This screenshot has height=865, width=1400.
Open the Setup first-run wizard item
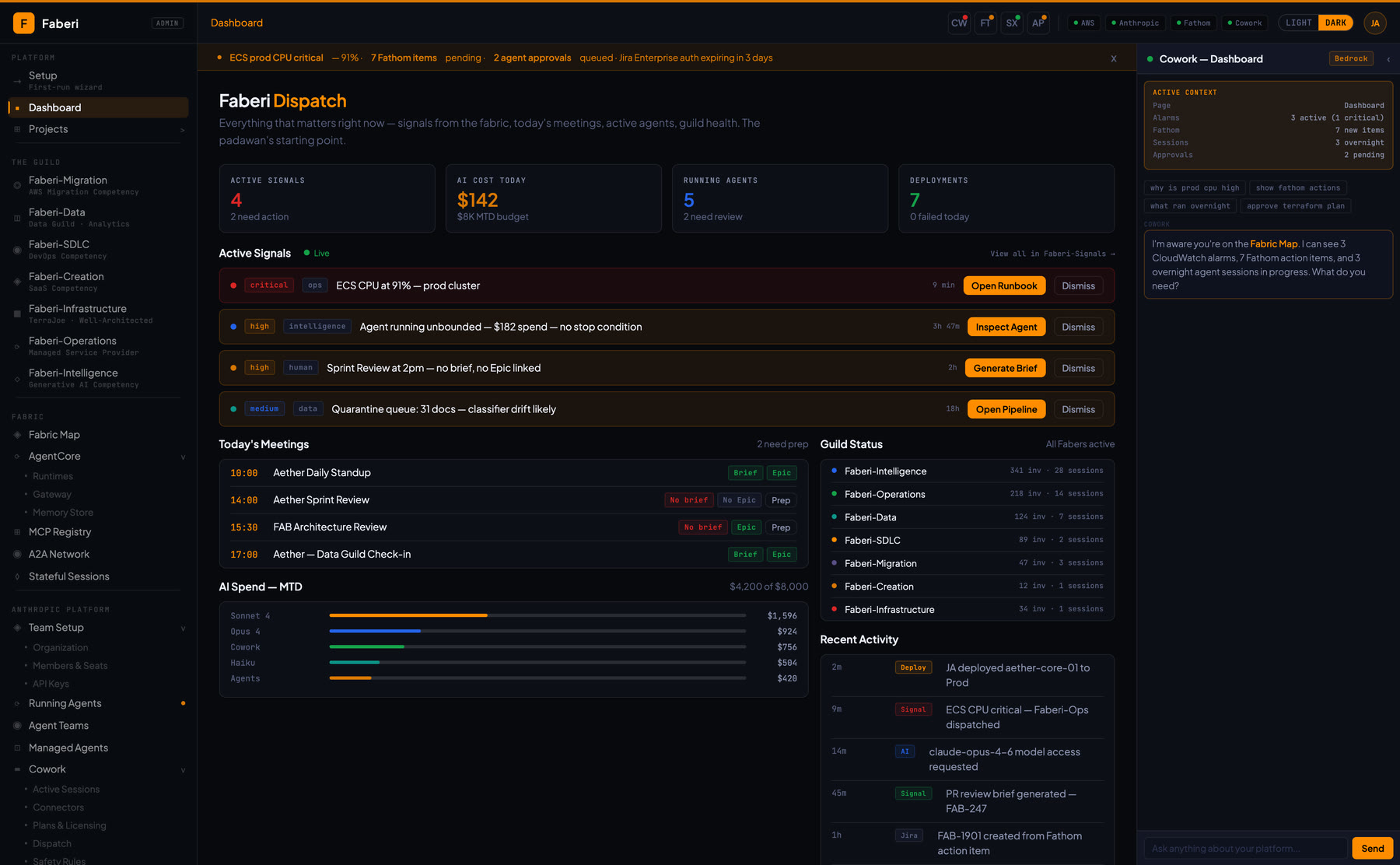click(98, 80)
